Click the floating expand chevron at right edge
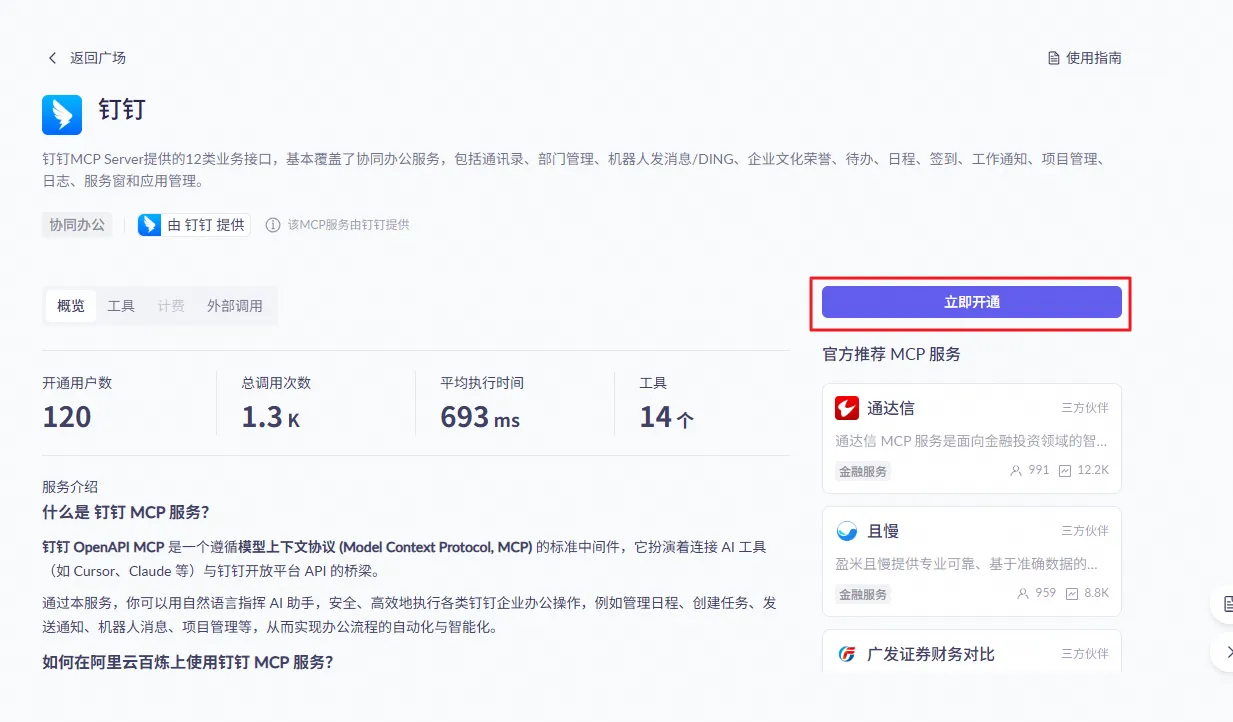The width and height of the screenshot is (1233, 722). [1228, 653]
